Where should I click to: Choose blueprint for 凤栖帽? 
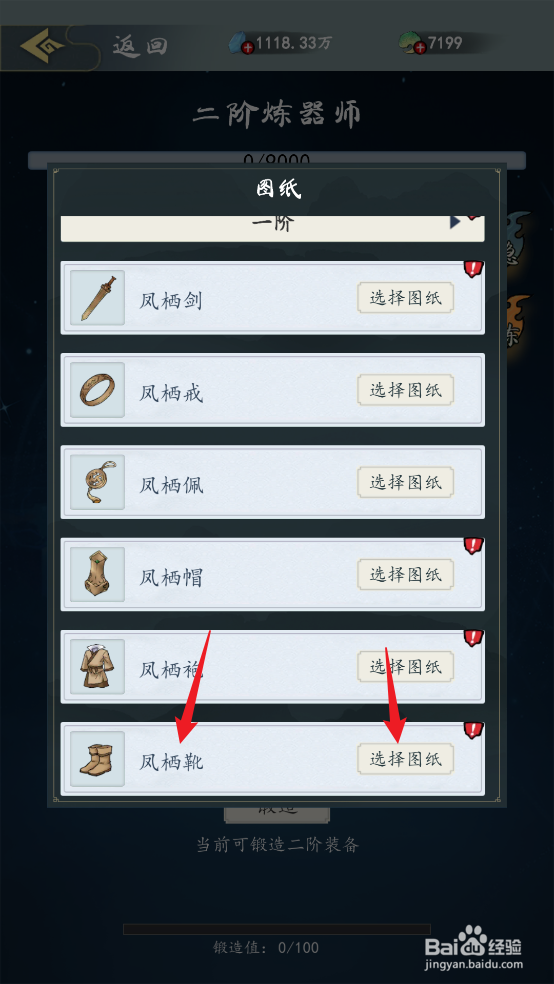pos(405,574)
